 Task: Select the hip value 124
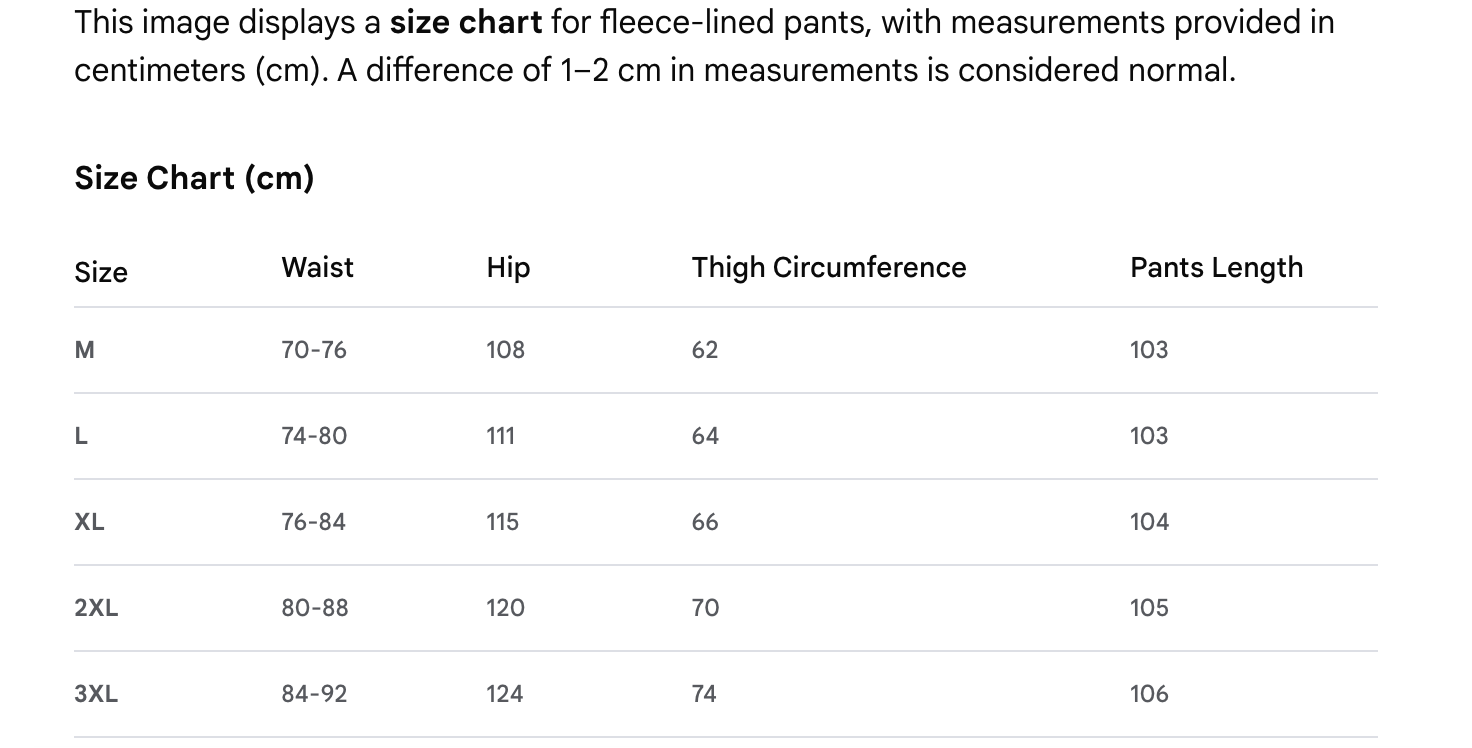[505, 694]
